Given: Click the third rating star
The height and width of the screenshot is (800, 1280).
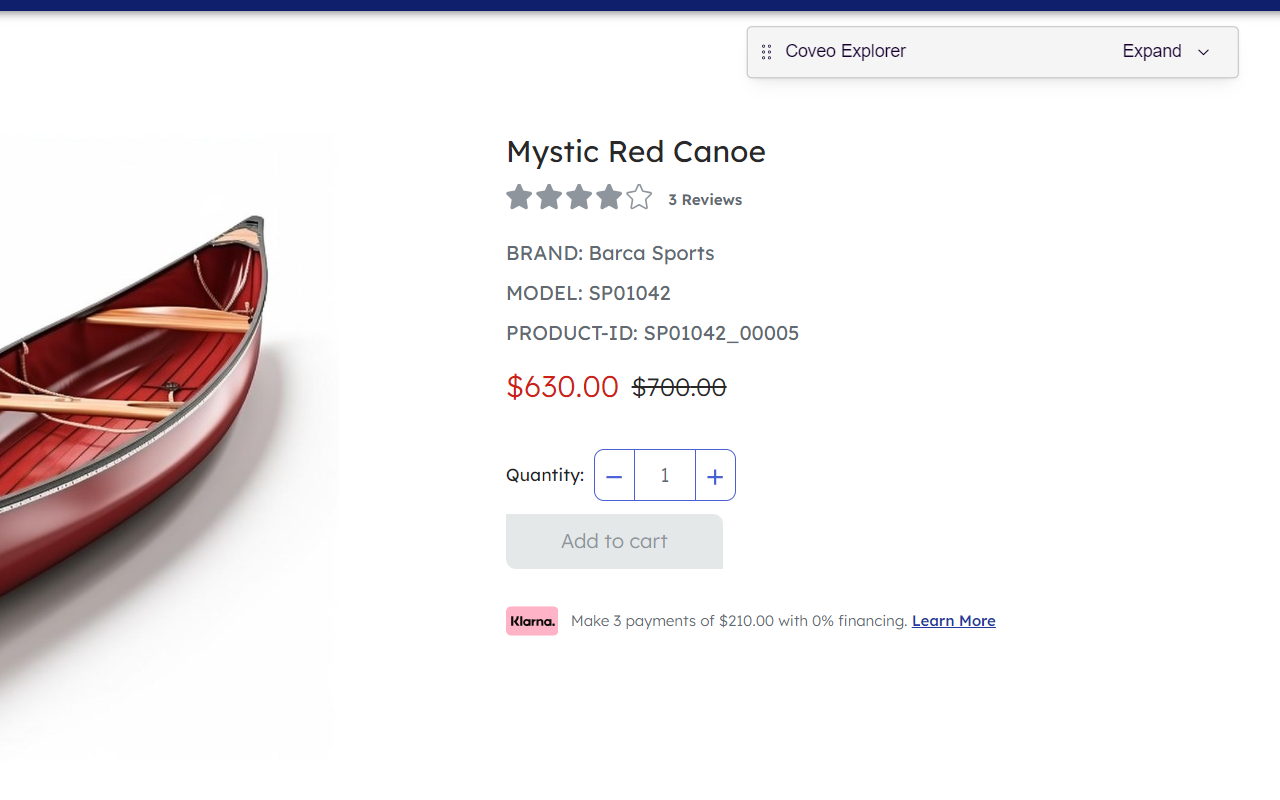Looking at the screenshot, I should pyautogui.click(x=579, y=197).
